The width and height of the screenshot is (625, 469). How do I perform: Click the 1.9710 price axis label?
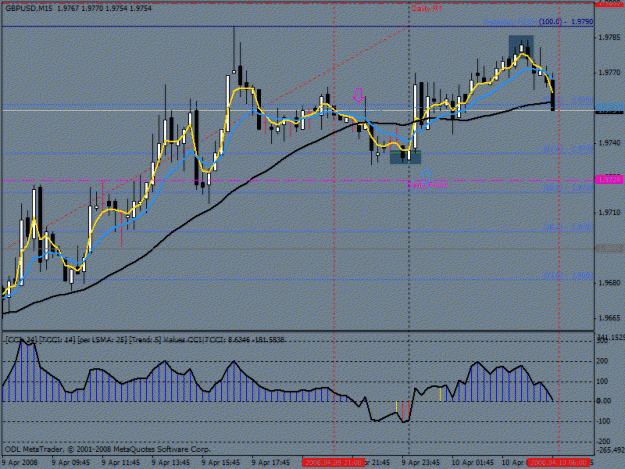coord(609,213)
